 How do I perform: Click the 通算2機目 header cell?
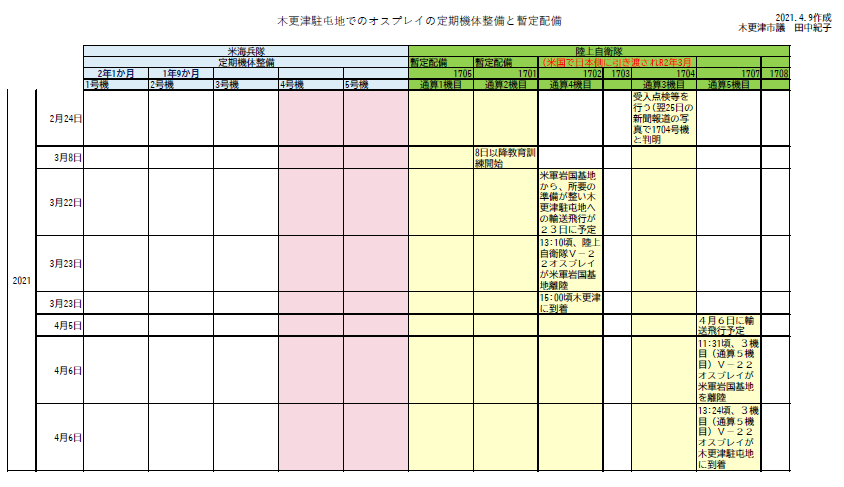tap(505, 84)
